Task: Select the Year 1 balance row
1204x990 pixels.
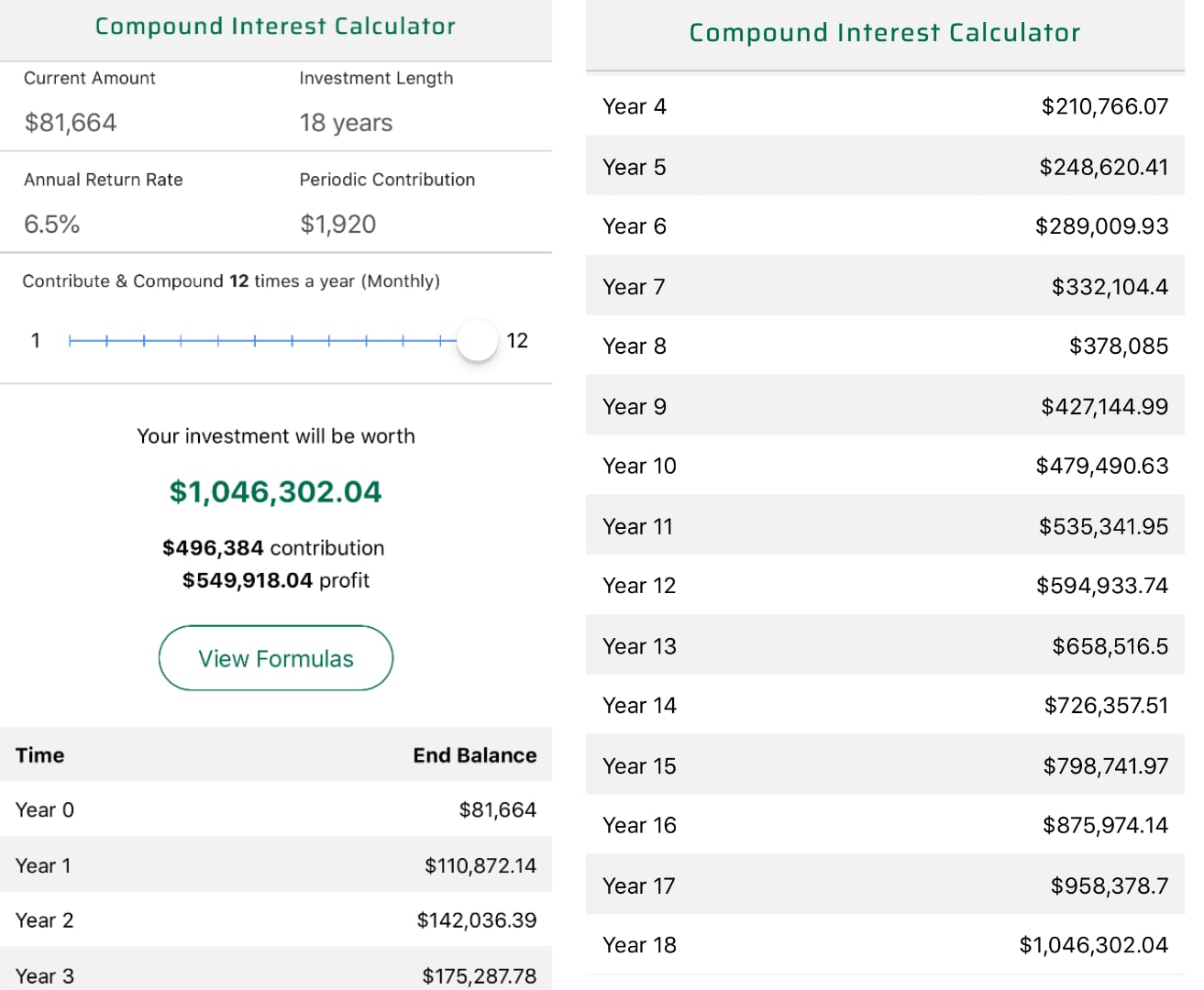Action: pyautogui.click(x=275, y=865)
